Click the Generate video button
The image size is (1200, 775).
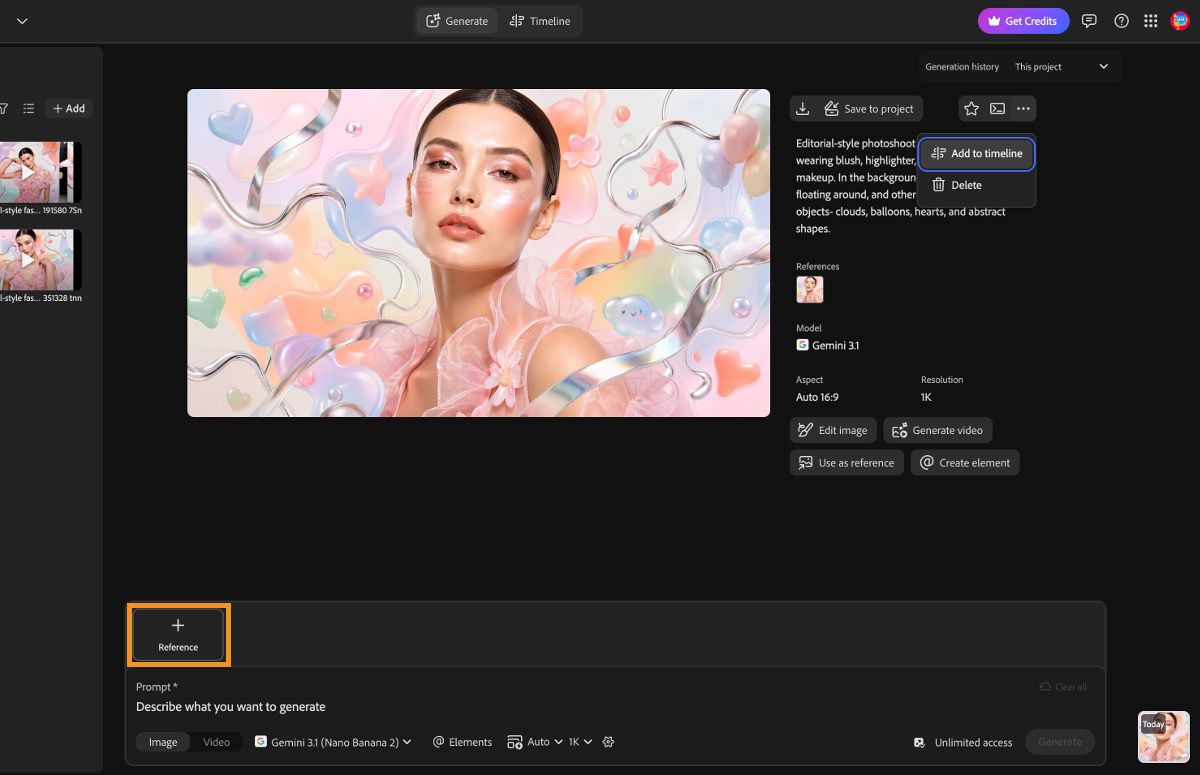point(937,430)
